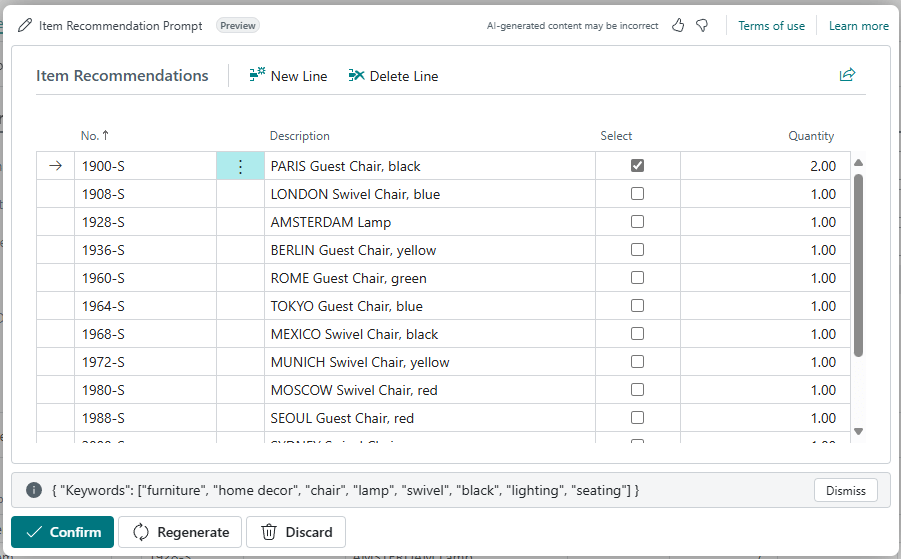Click the share icon in Item Recommendations
The image size is (901, 559).
[x=847, y=75]
